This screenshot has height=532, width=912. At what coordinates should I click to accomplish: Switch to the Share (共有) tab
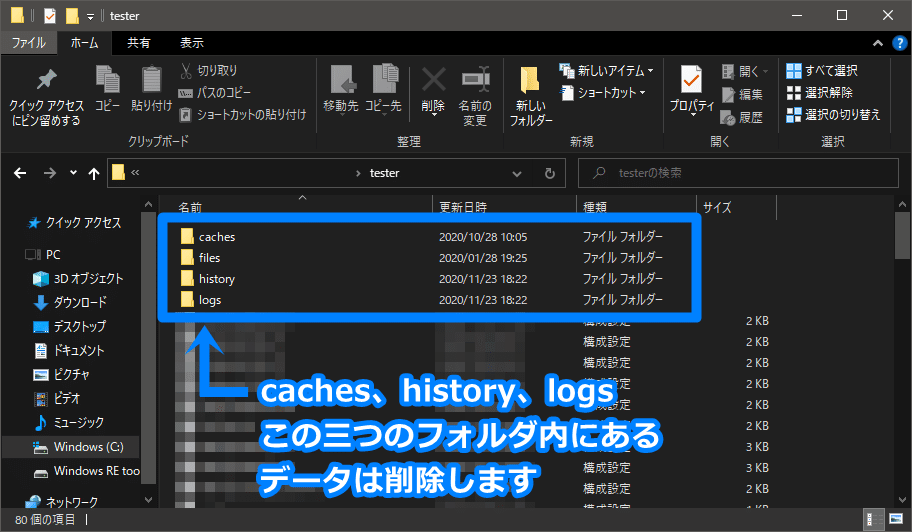138,42
